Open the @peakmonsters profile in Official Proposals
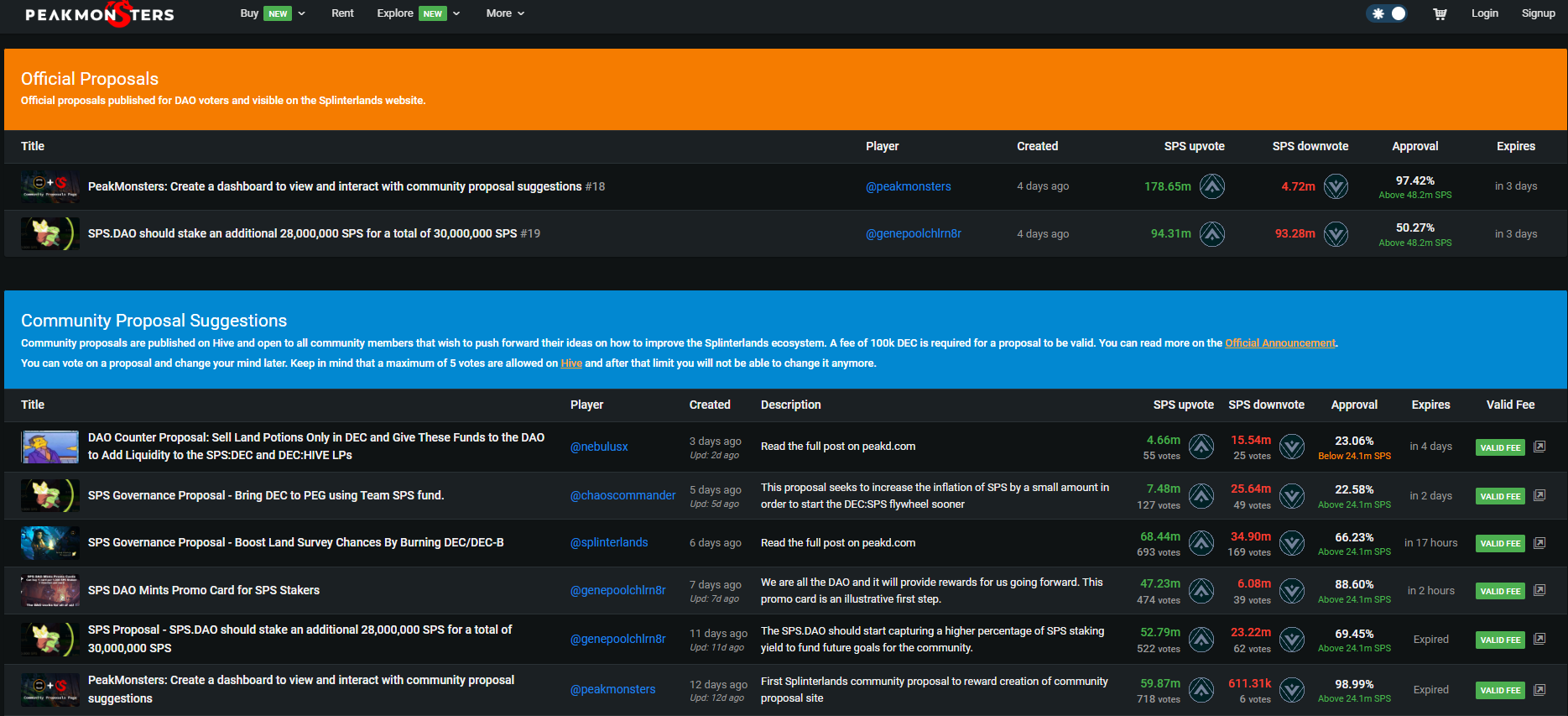 coord(909,186)
